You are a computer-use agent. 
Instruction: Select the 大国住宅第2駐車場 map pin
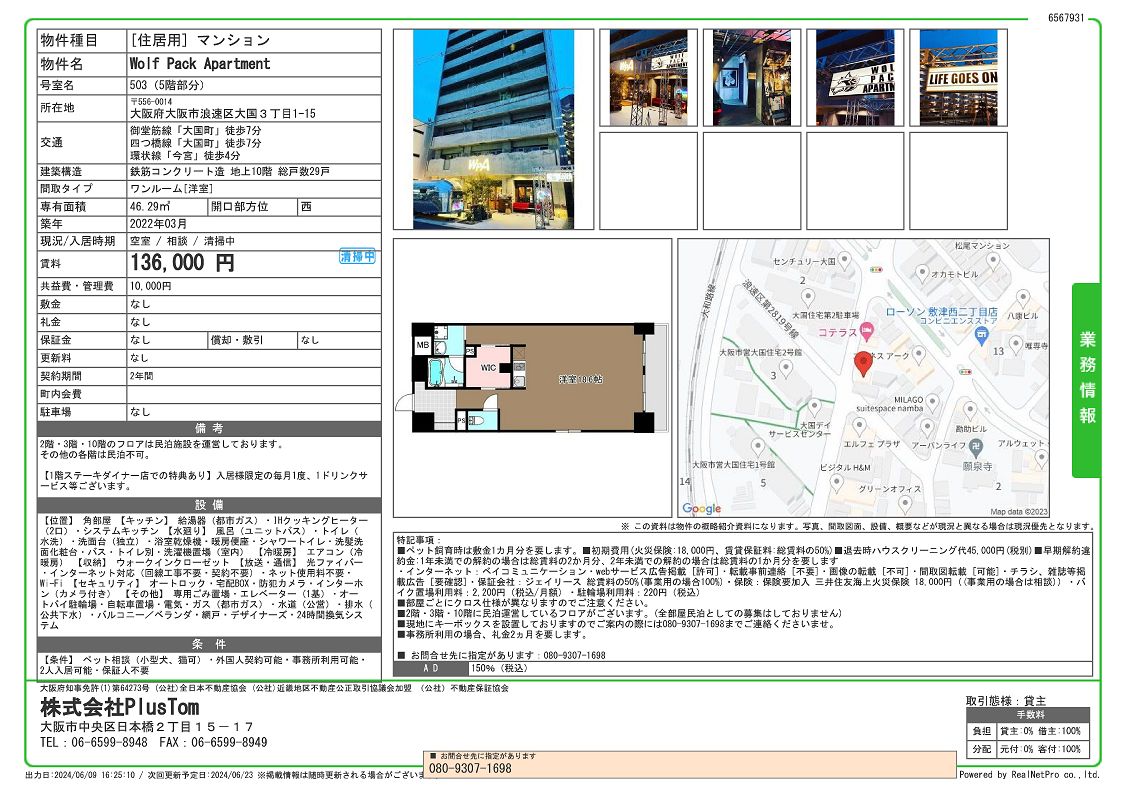coord(808,298)
